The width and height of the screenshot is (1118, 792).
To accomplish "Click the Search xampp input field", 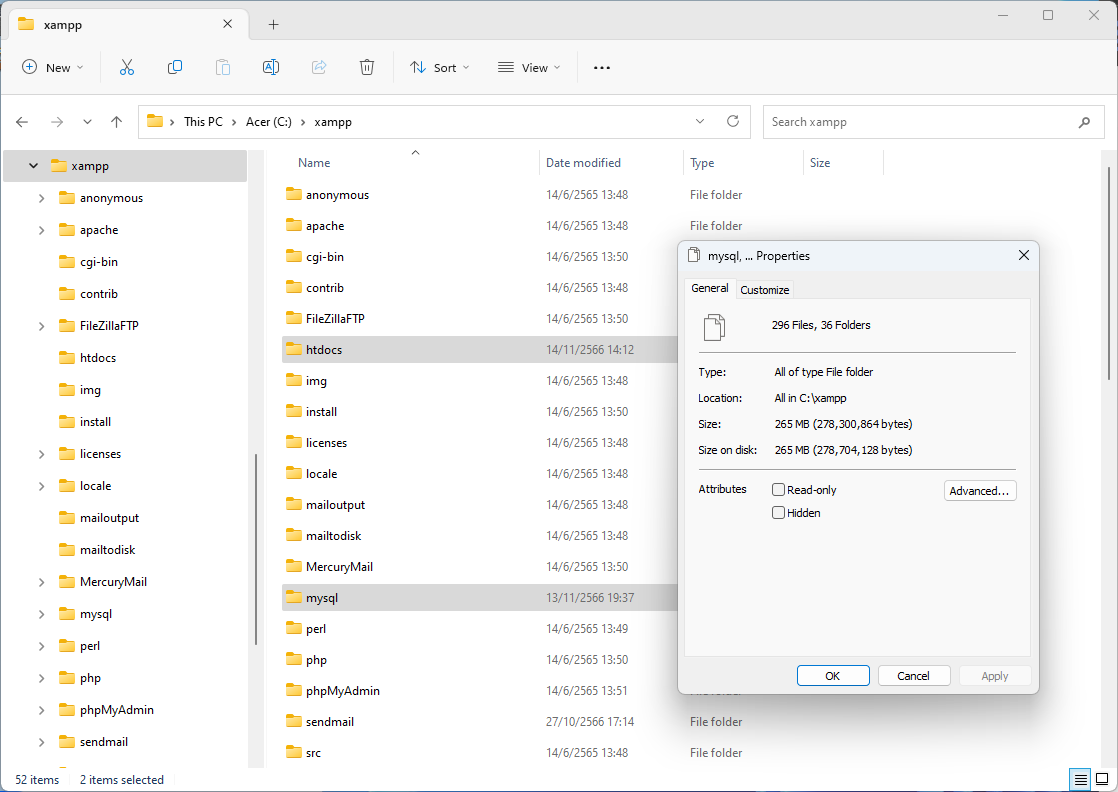I will click(x=920, y=122).
